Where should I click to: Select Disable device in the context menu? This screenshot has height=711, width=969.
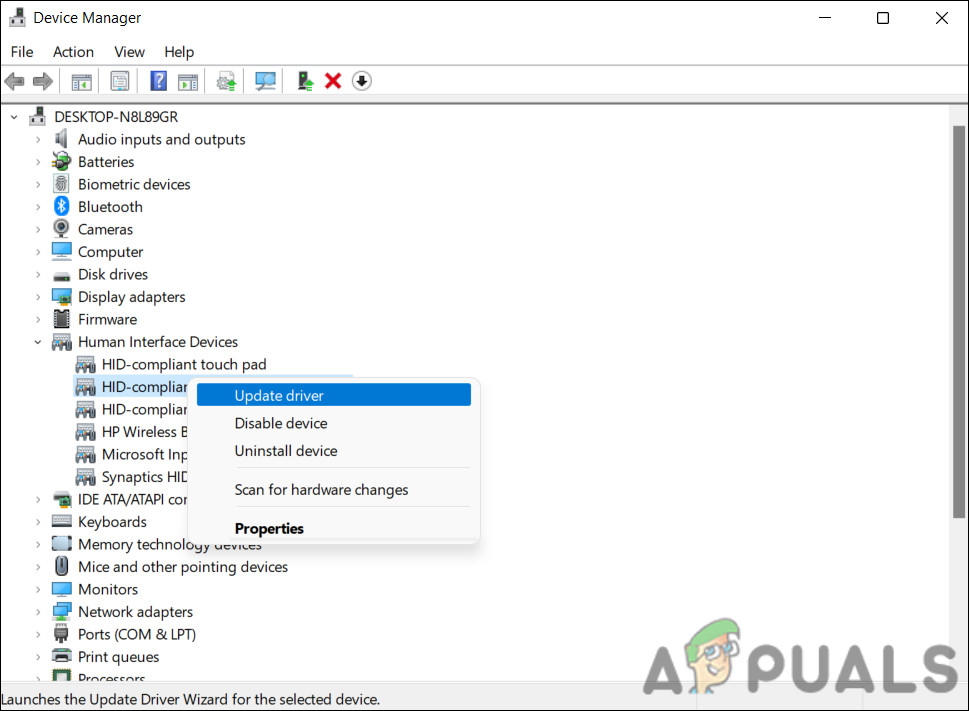pyautogui.click(x=280, y=423)
